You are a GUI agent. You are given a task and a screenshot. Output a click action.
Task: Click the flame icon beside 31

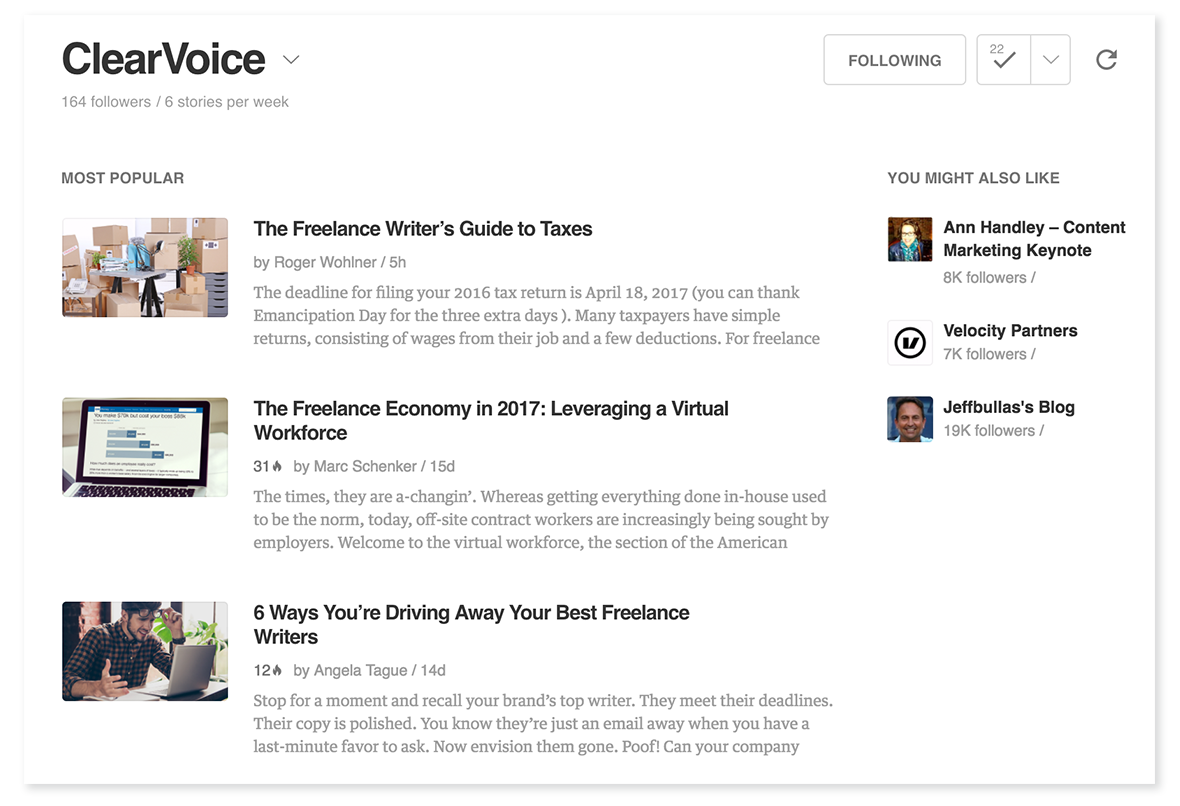click(277, 466)
